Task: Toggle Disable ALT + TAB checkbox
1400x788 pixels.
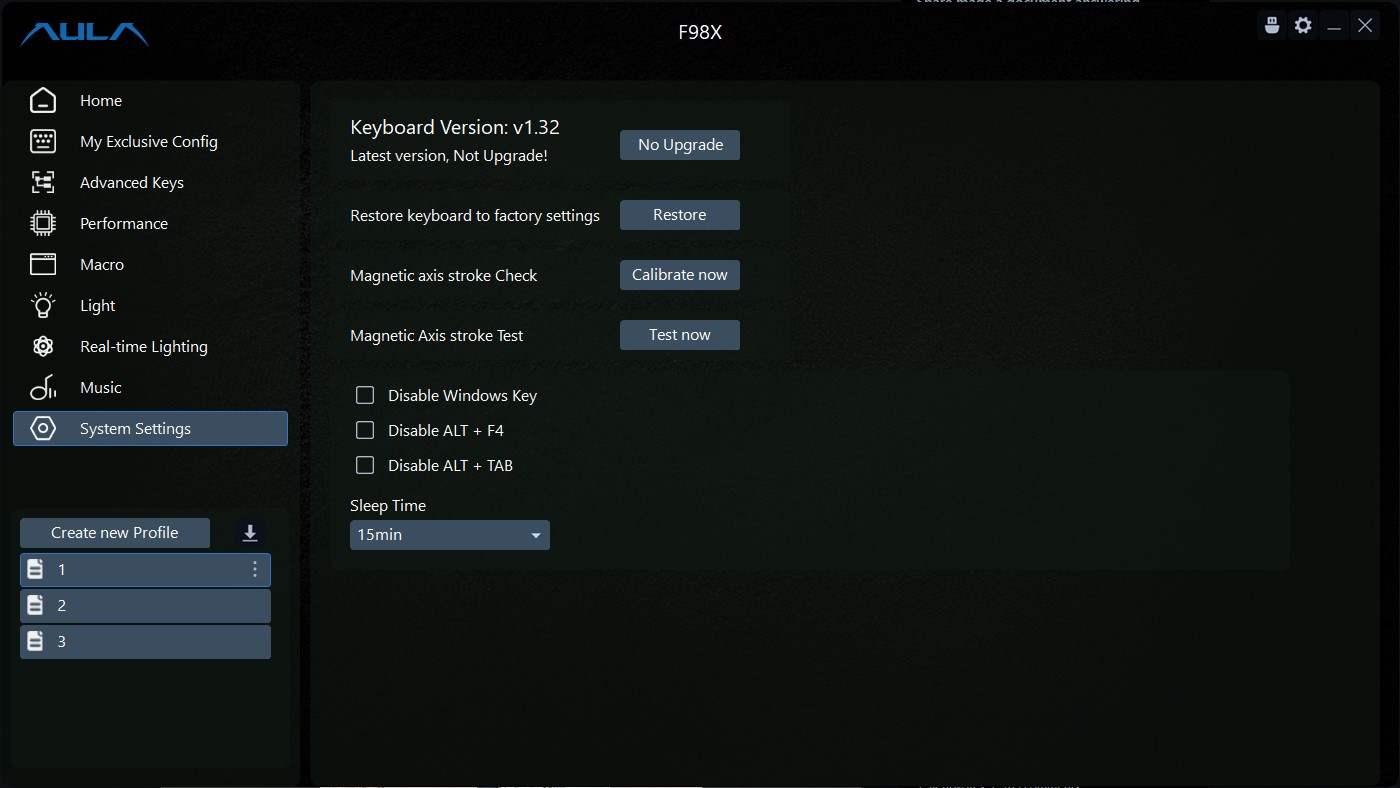Action: coord(365,465)
